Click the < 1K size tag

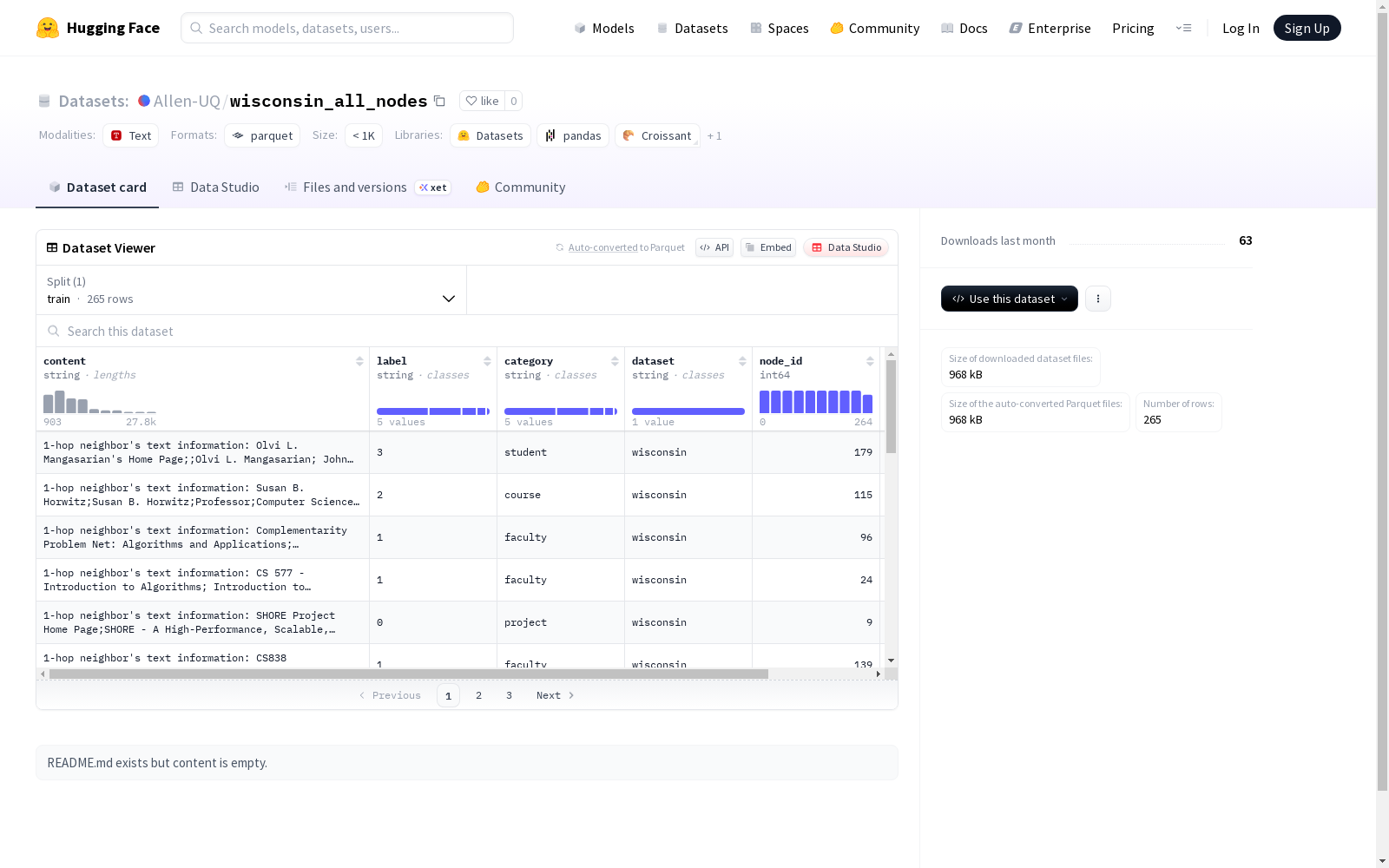(x=364, y=135)
